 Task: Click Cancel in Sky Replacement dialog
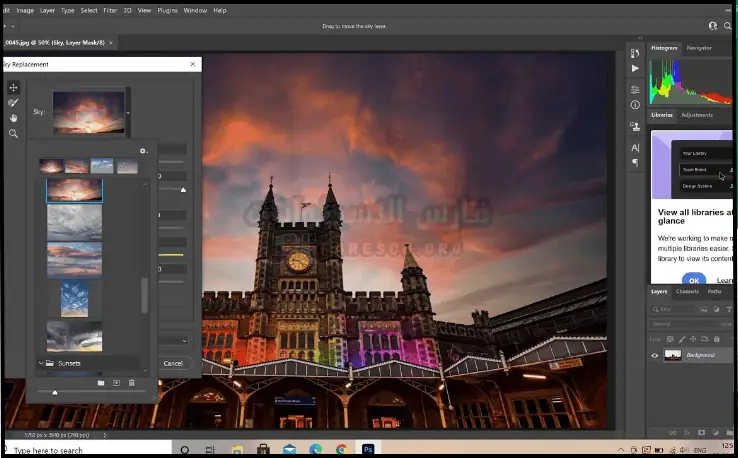coord(173,363)
